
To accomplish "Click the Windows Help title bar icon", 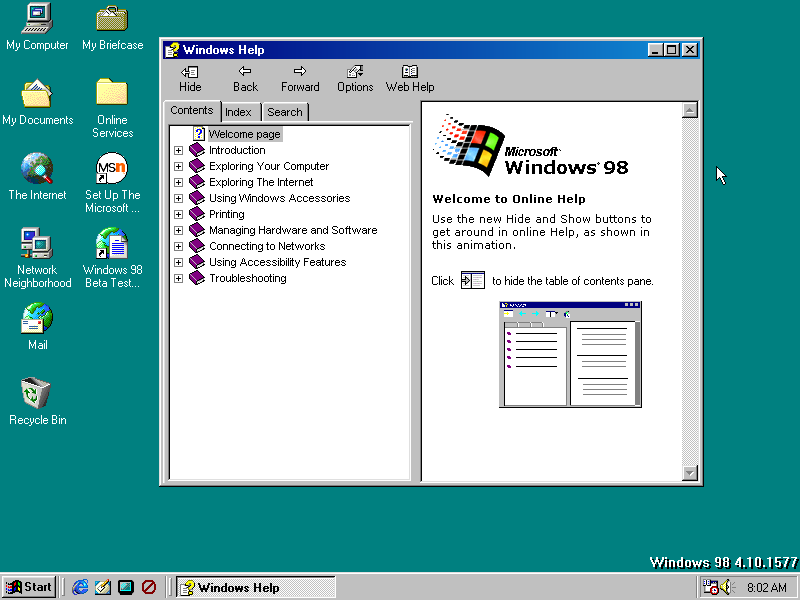I will pyautogui.click(x=172, y=49).
